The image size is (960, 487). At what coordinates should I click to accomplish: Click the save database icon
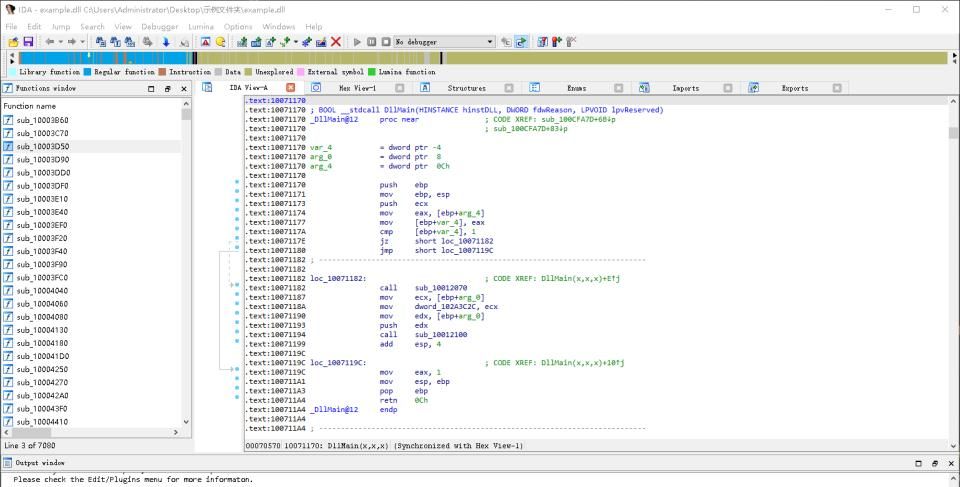(28, 42)
